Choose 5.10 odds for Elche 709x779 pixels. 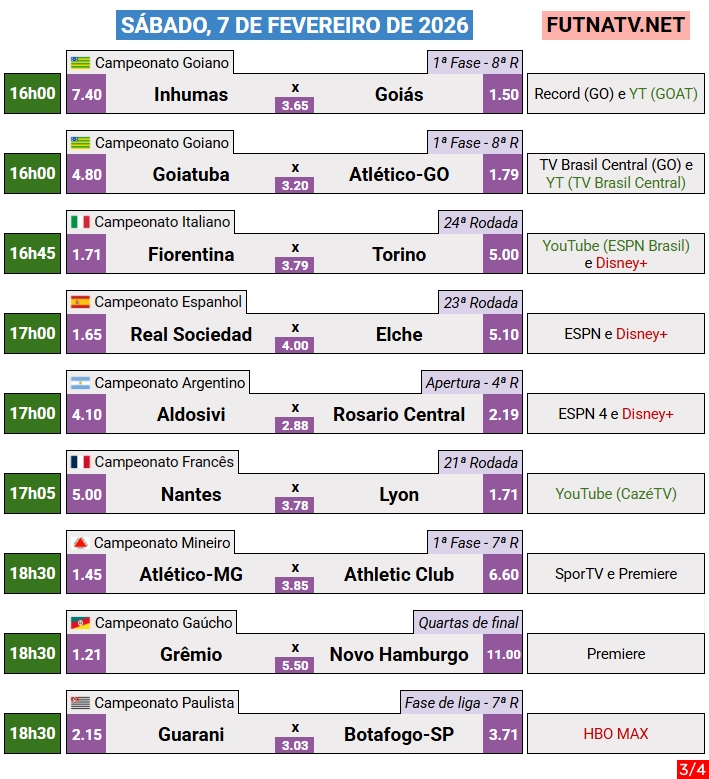[504, 335]
